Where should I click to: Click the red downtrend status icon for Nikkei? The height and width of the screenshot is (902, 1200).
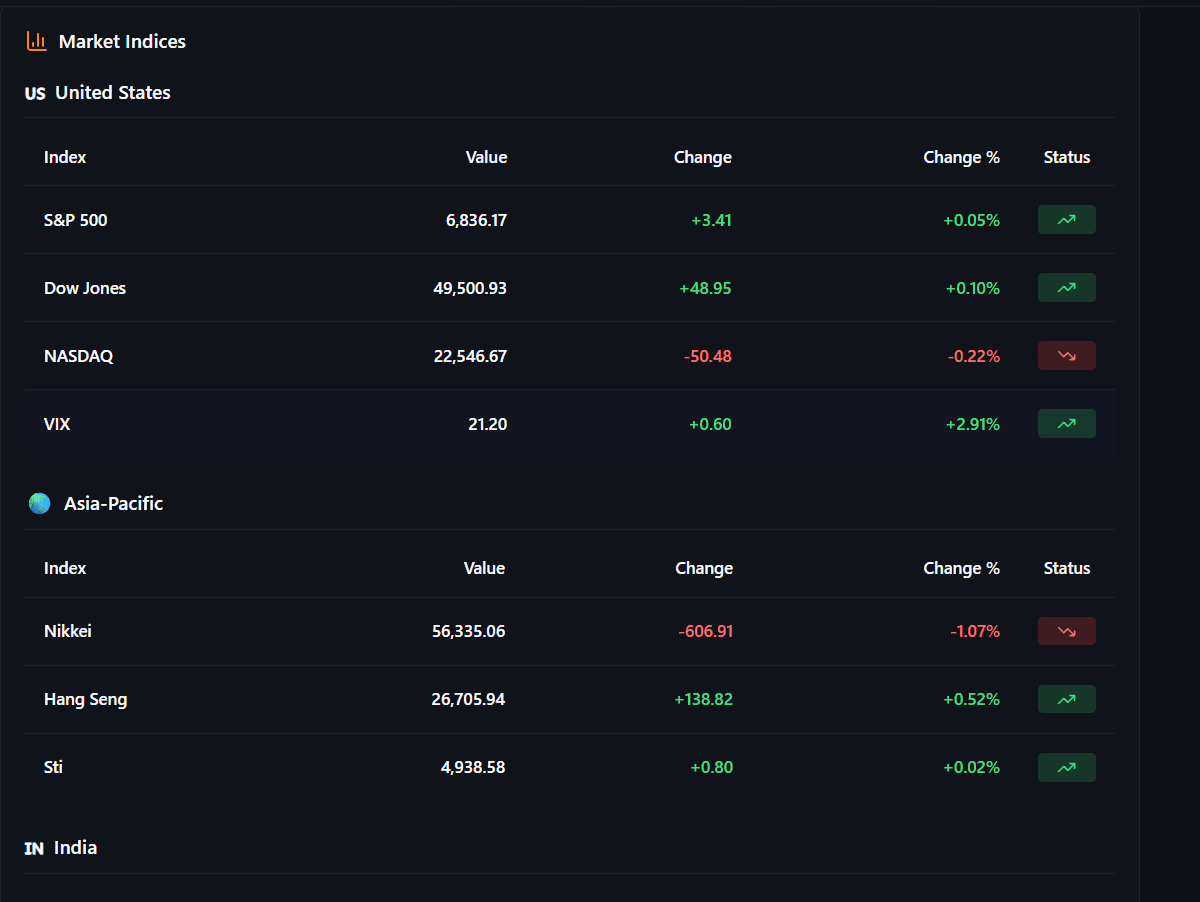coord(1066,631)
